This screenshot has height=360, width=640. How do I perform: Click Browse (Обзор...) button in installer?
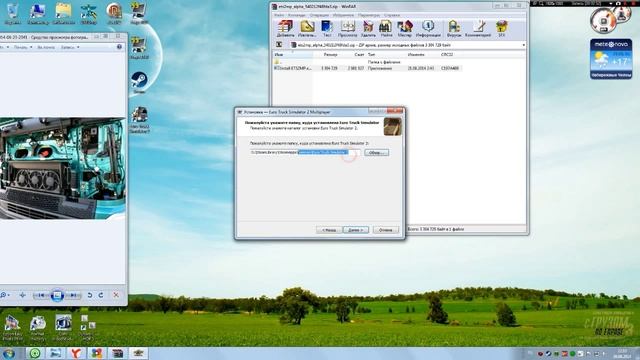(x=376, y=153)
